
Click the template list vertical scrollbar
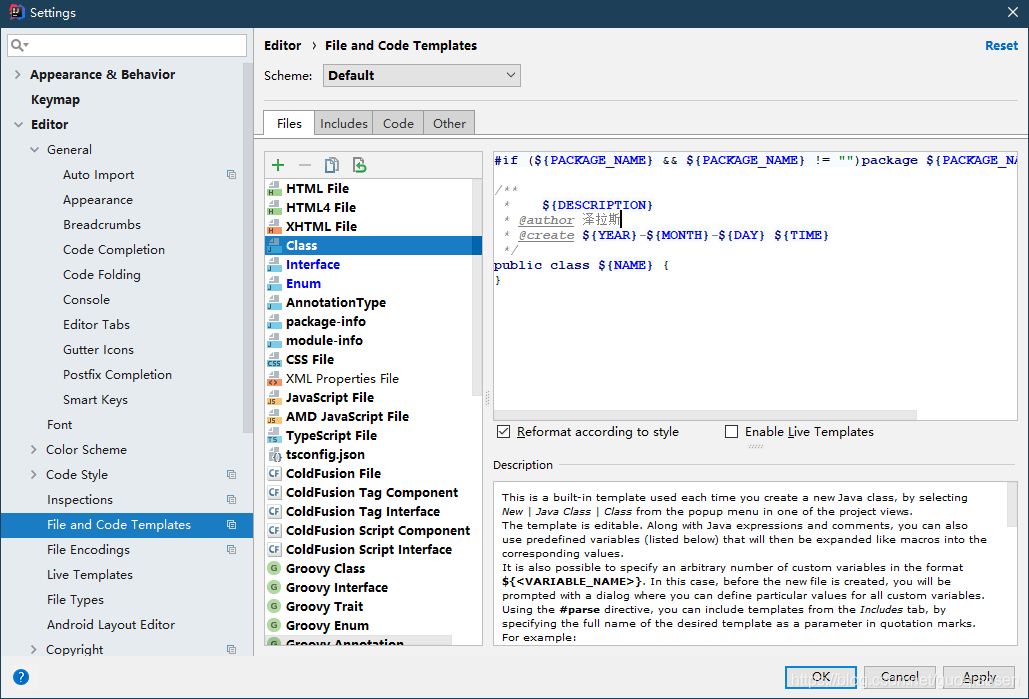[477, 287]
